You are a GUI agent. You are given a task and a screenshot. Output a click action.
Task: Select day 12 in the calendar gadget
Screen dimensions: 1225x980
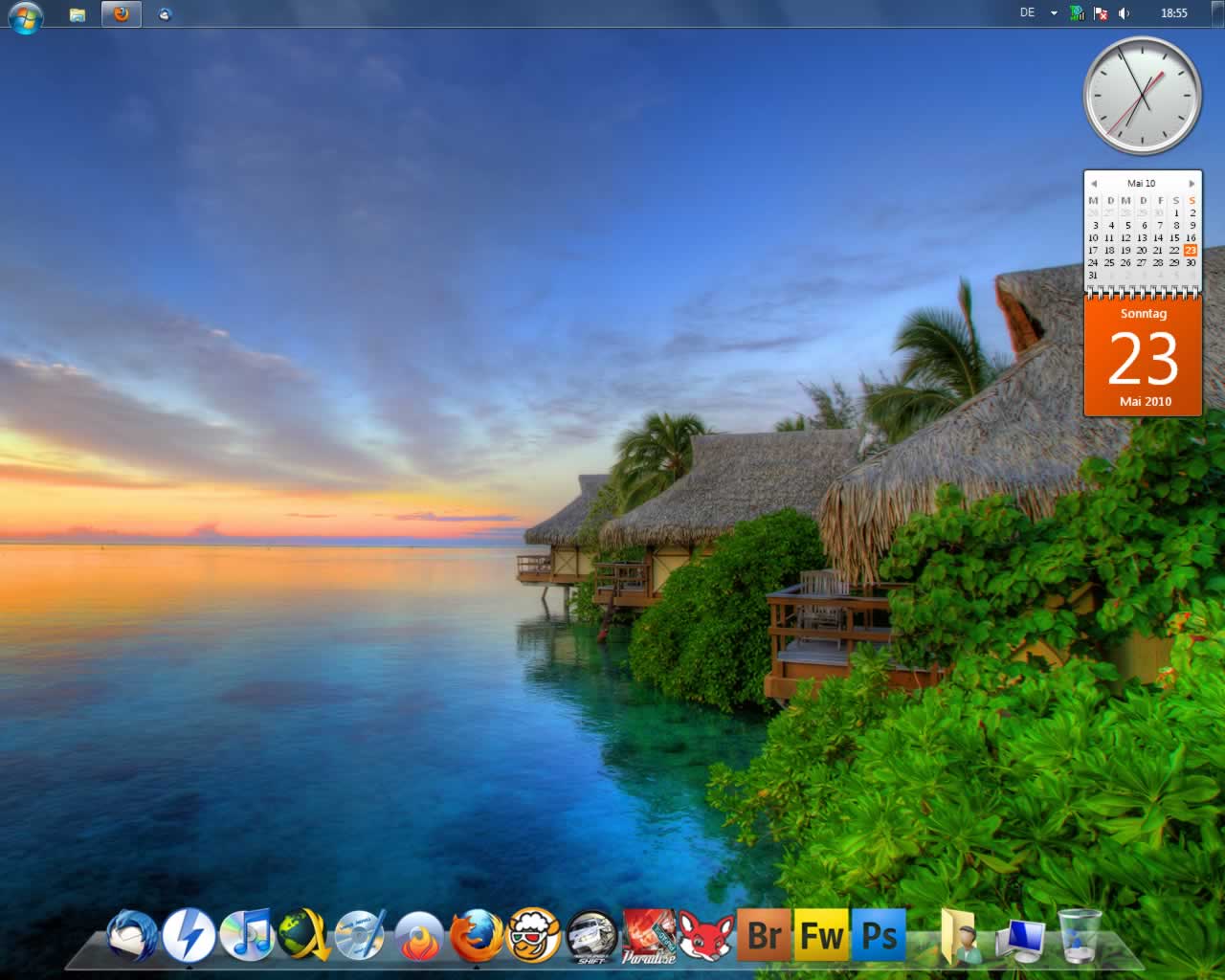click(1125, 238)
